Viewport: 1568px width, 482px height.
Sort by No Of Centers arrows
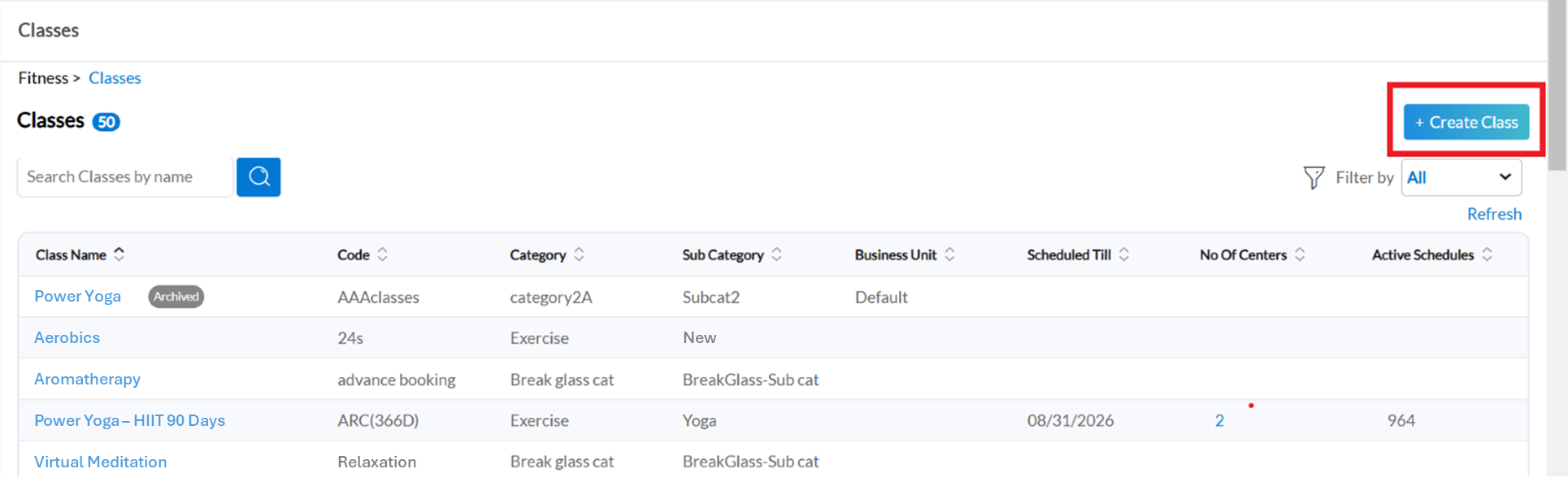[1300, 254]
